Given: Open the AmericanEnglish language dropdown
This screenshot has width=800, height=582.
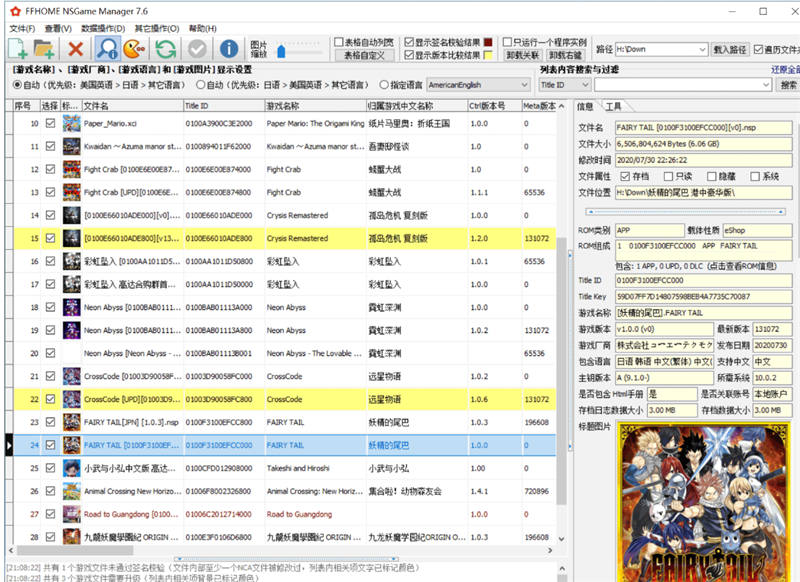Looking at the screenshot, I should pyautogui.click(x=524, y=85).
